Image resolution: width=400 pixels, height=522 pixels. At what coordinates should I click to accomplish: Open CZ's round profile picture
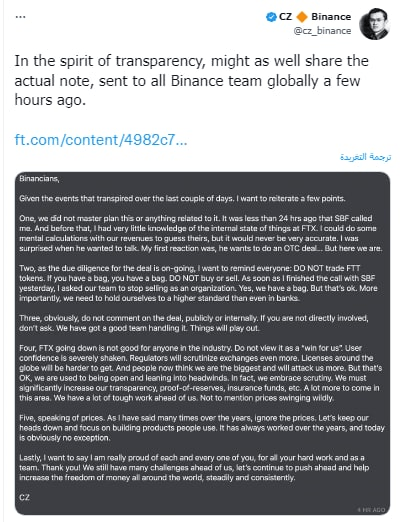[x=375, y=24]
